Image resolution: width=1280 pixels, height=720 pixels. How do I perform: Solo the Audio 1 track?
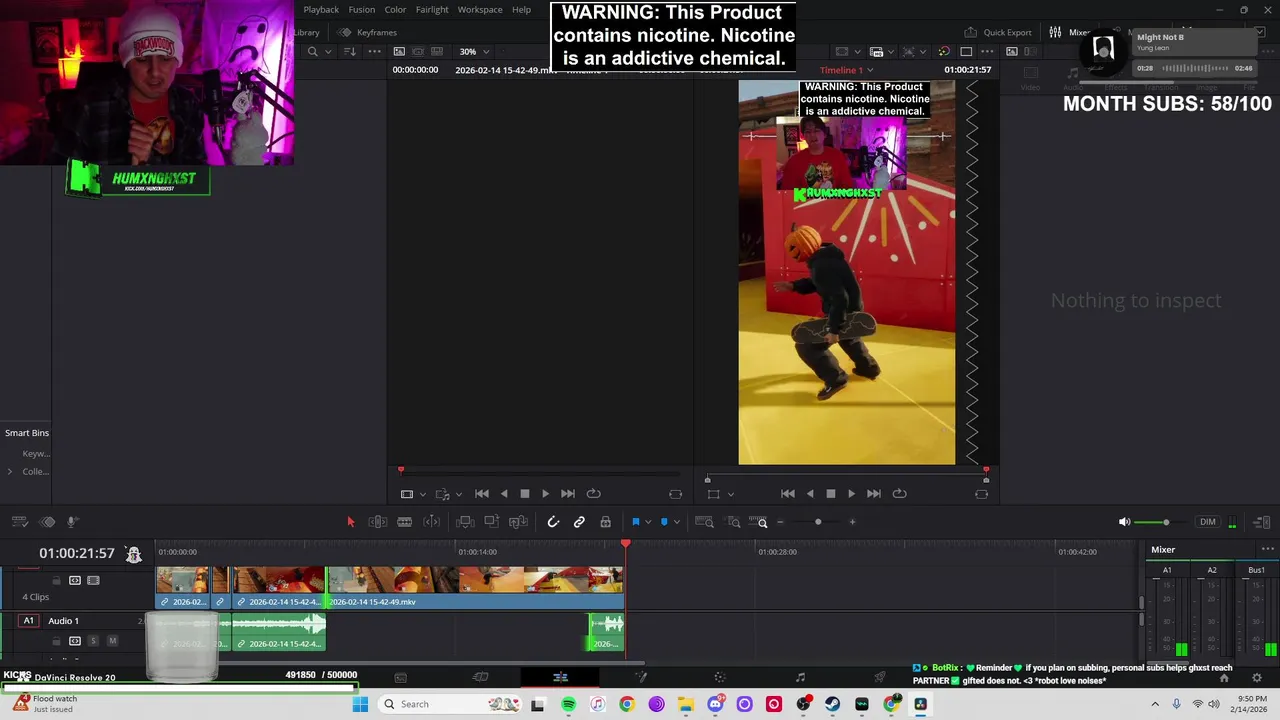(93, 641)
